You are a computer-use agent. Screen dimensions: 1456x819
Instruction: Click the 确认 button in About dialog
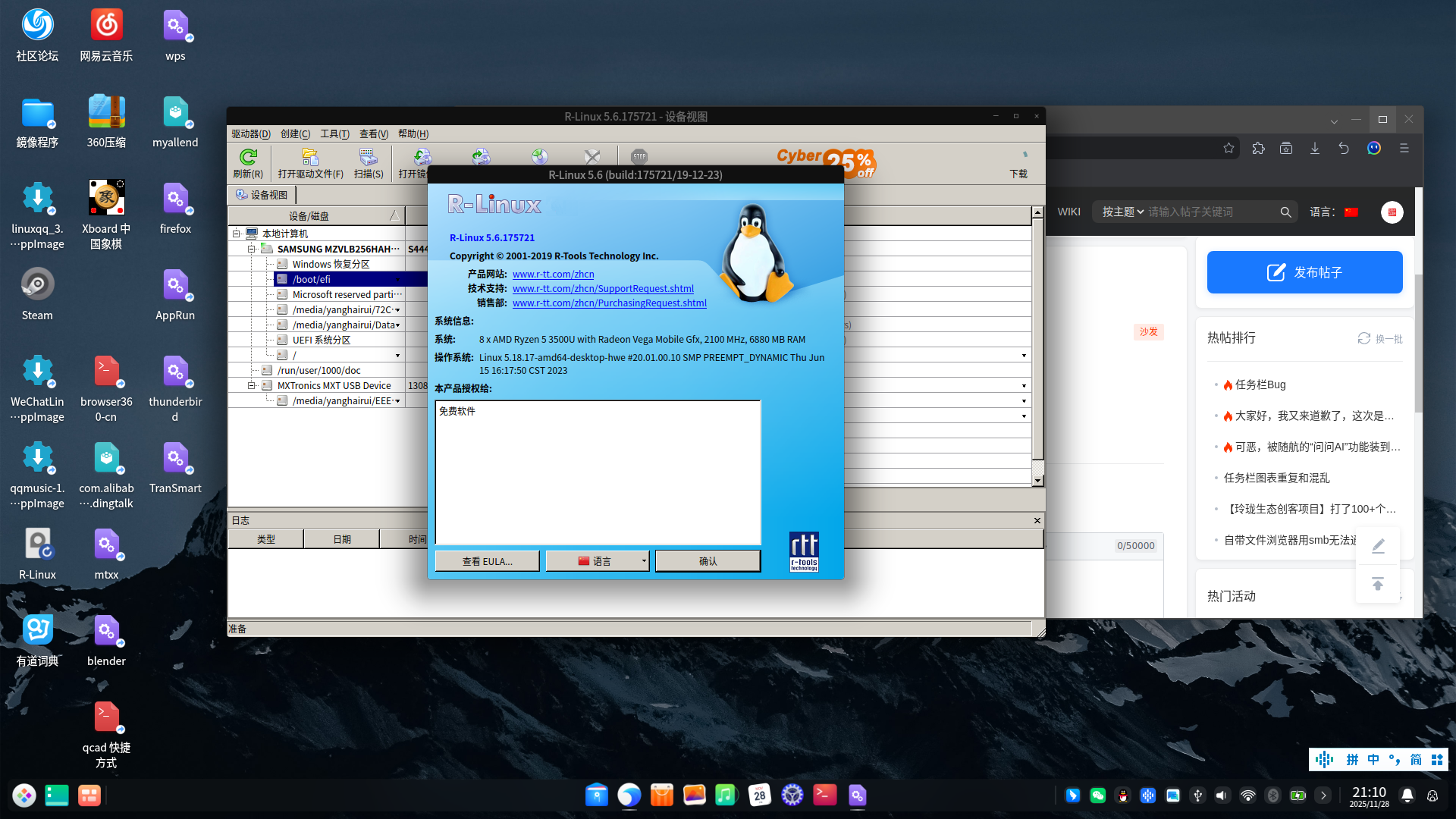(708, 561)
